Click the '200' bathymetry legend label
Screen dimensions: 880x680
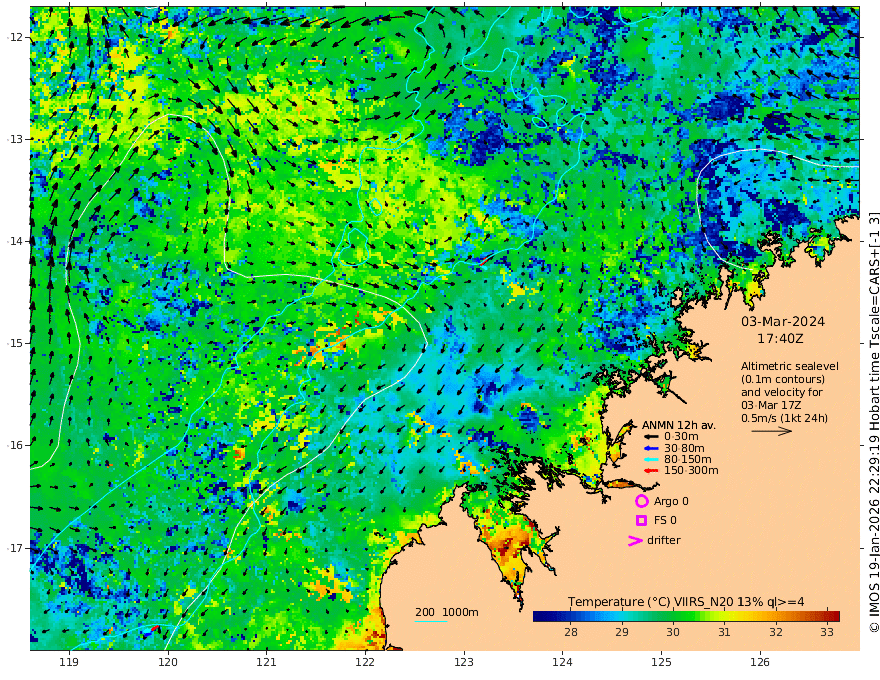click(425, 612)
